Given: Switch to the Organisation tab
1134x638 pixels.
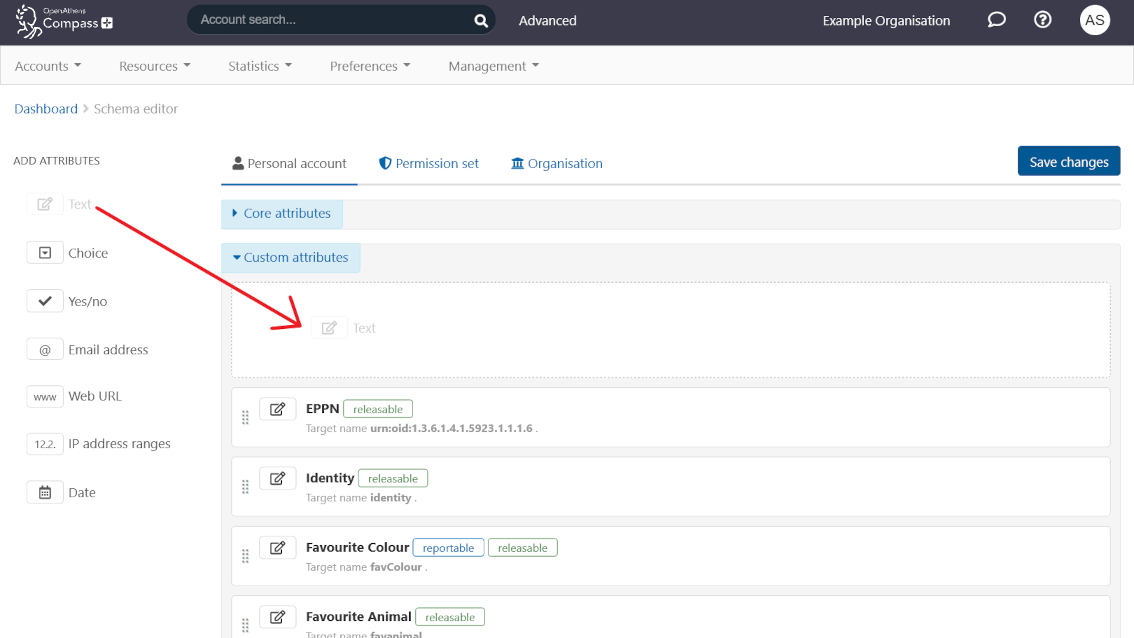Looking at the screenshot, I should pos(557,164).
